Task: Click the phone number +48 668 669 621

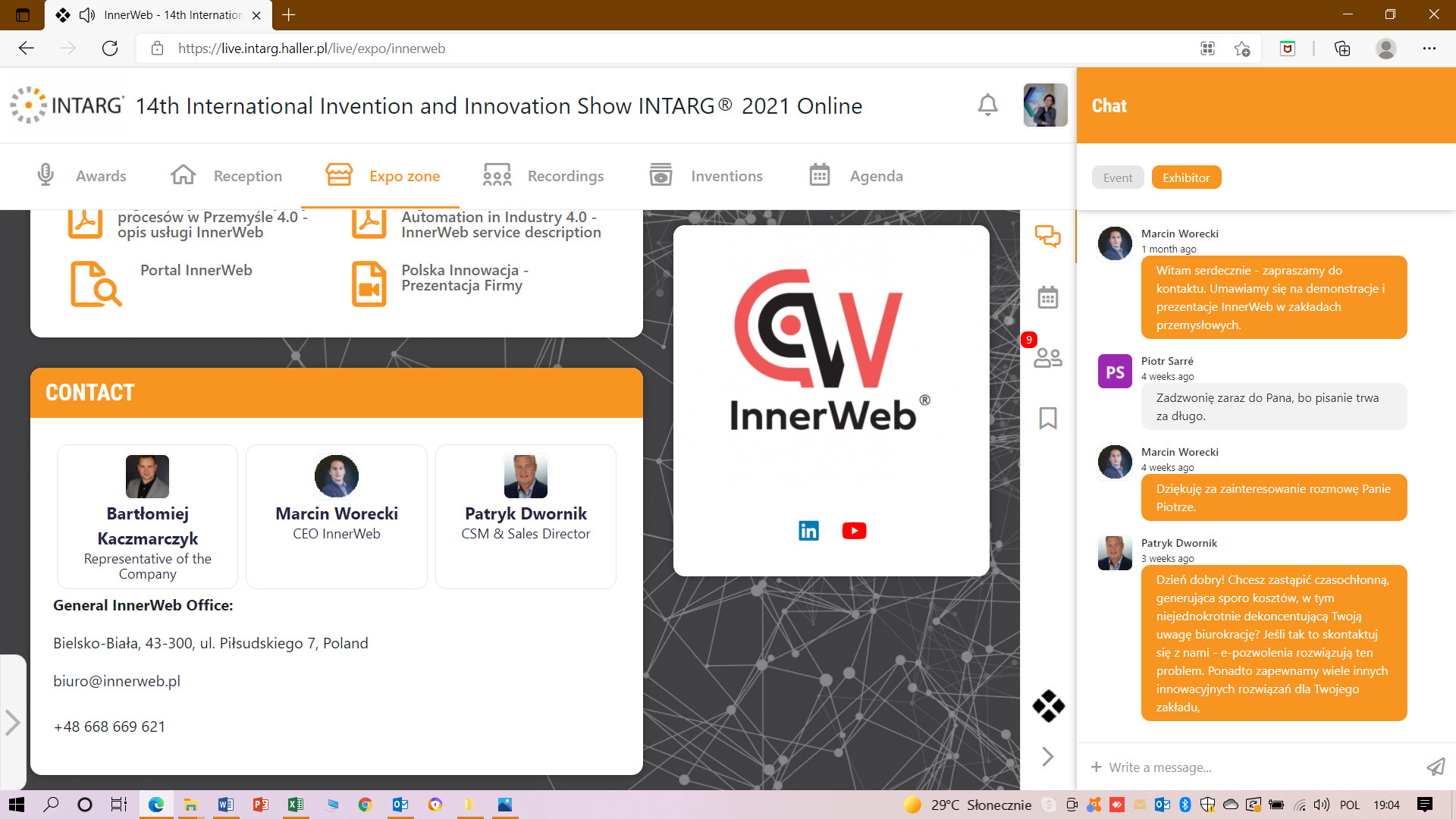Action: (x=109, y=726)
